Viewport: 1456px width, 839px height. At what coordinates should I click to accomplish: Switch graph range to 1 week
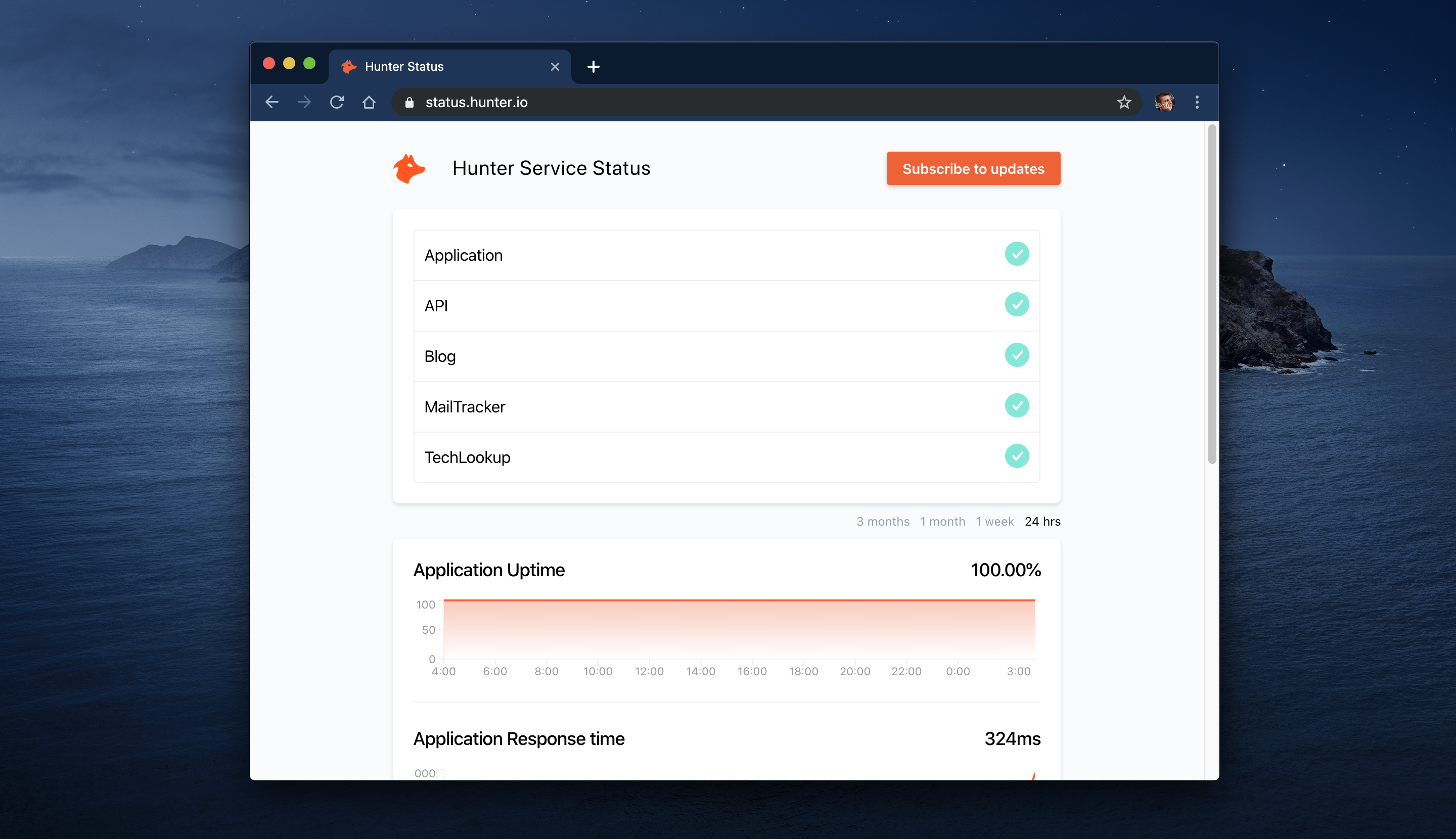[994, 522]
